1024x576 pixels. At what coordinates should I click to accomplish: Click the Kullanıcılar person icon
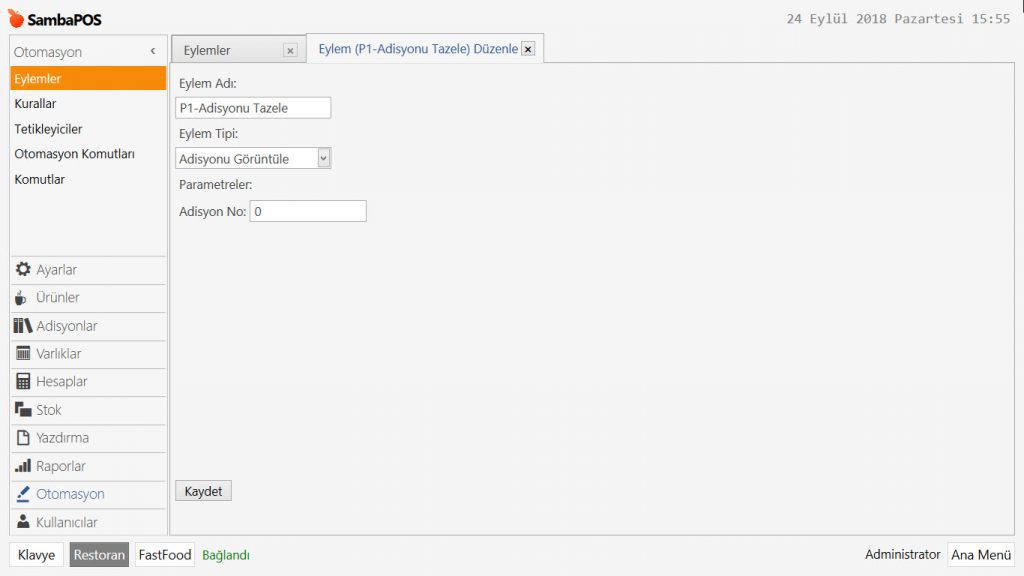[x=23, y=521]
